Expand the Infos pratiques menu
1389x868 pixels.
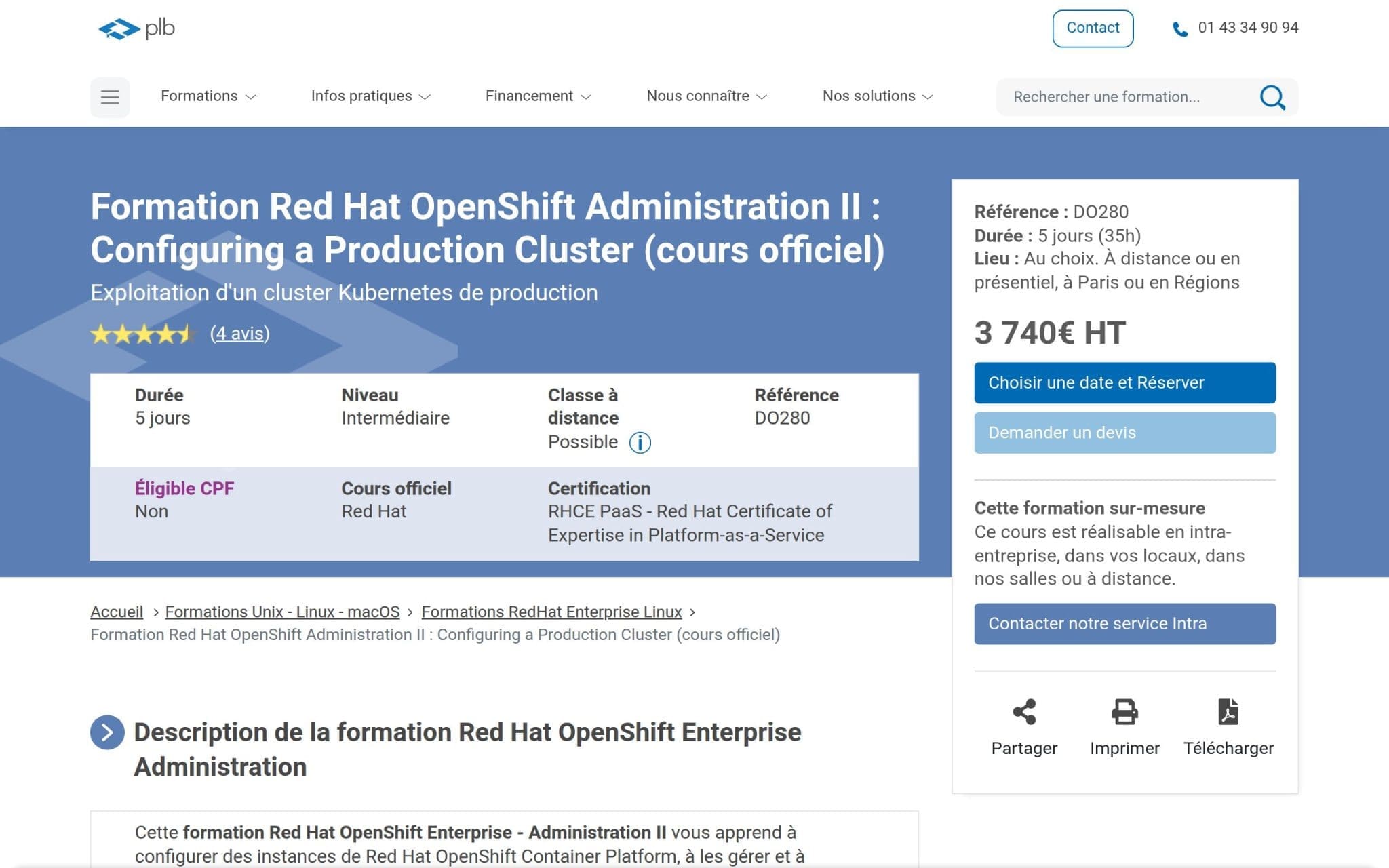click(370, 96)
